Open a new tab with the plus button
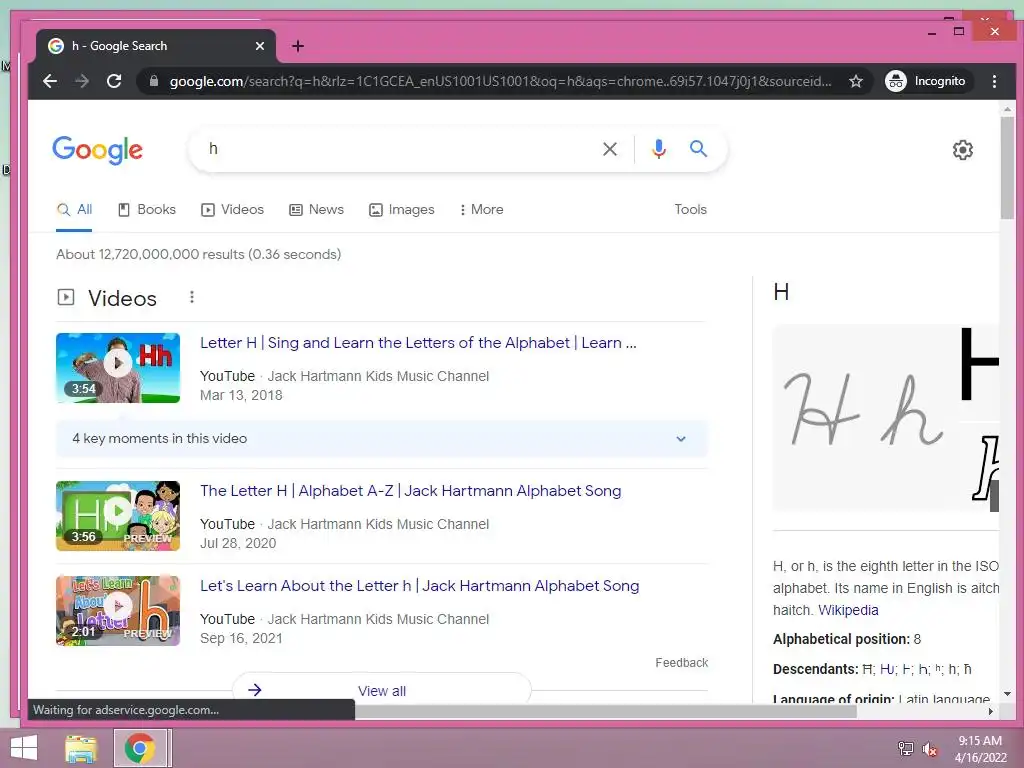Screen dimensions: 1024x768 point(298,46)
